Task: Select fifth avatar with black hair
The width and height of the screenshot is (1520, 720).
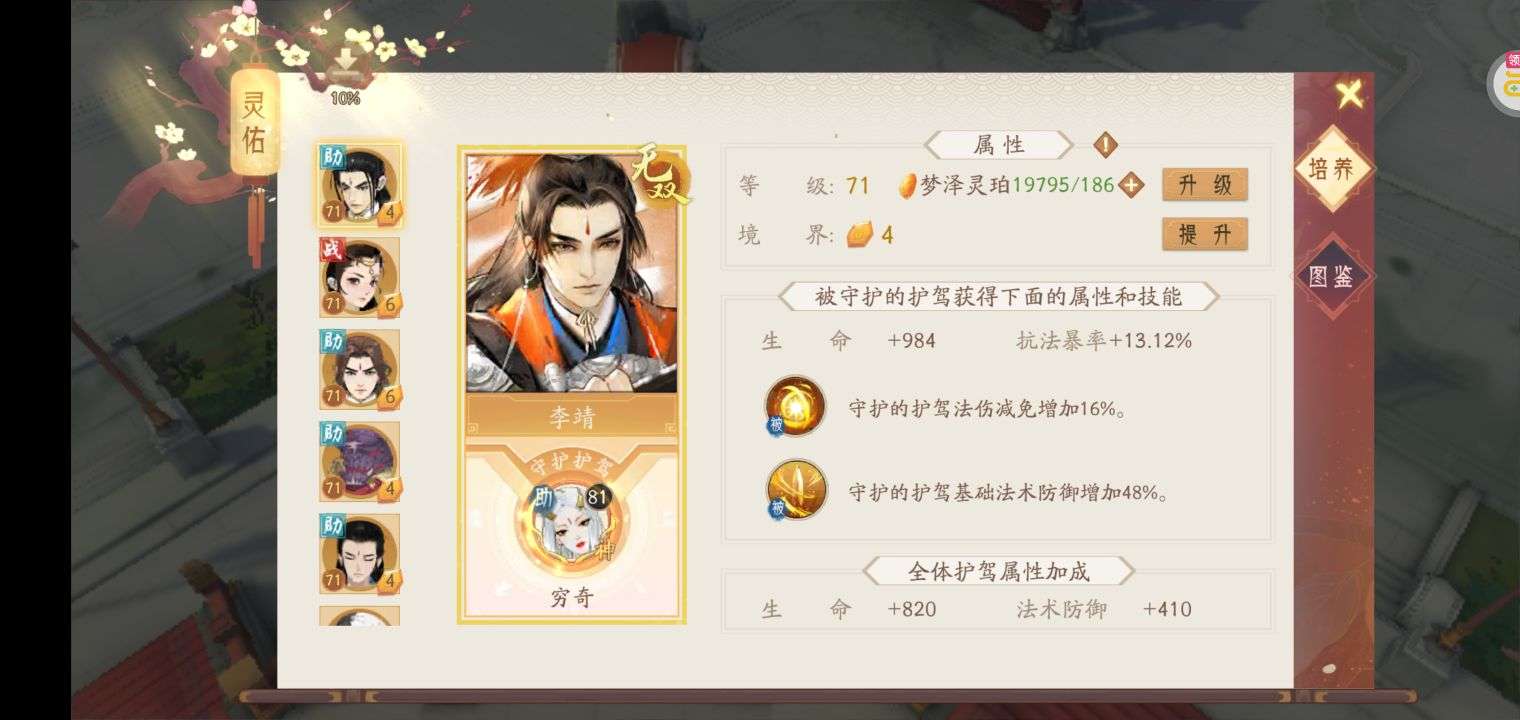Action: pos(360,553)
